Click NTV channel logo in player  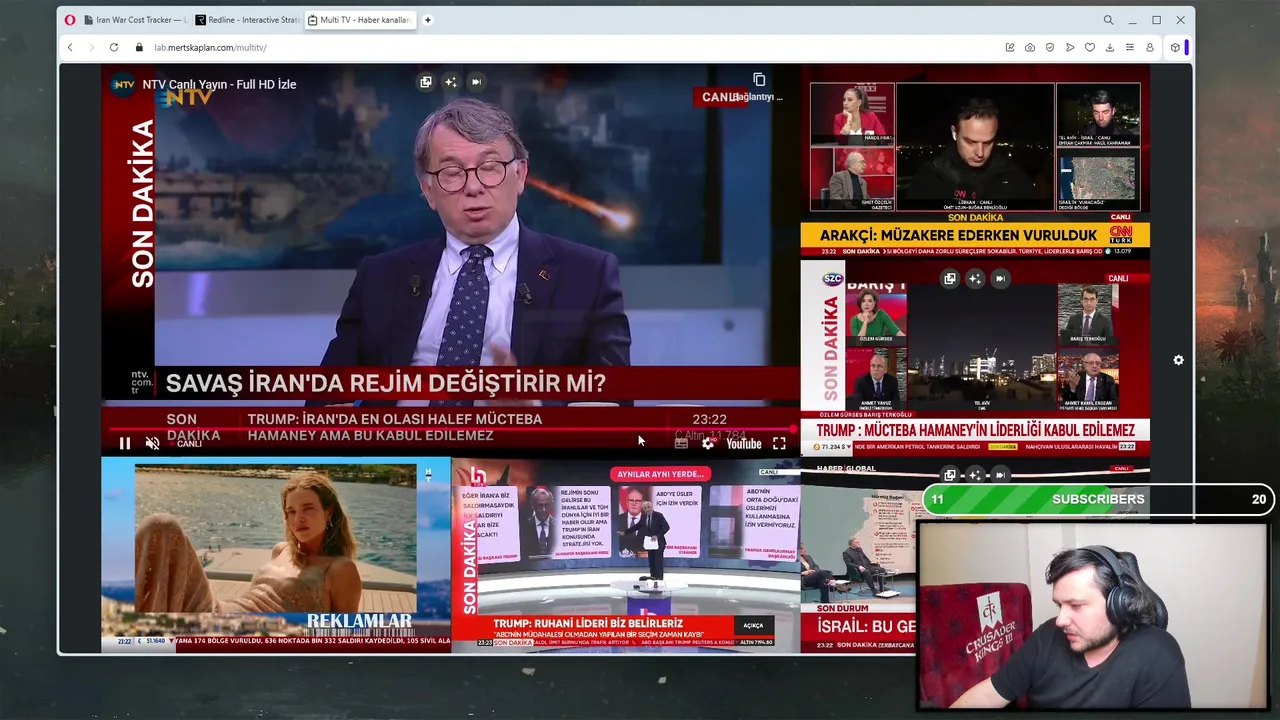[x=123, y=84]
